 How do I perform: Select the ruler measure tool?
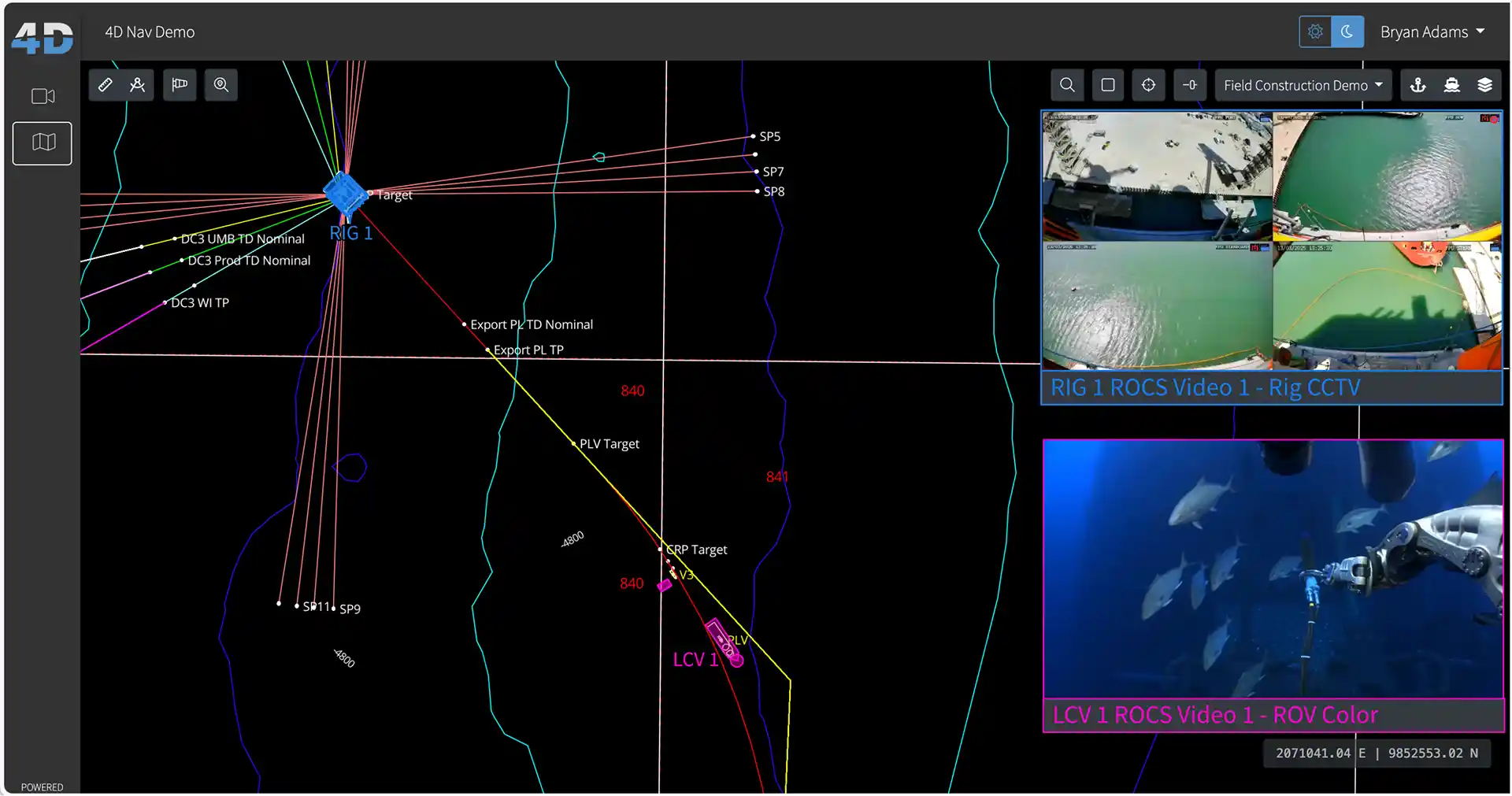click(105, 85)
